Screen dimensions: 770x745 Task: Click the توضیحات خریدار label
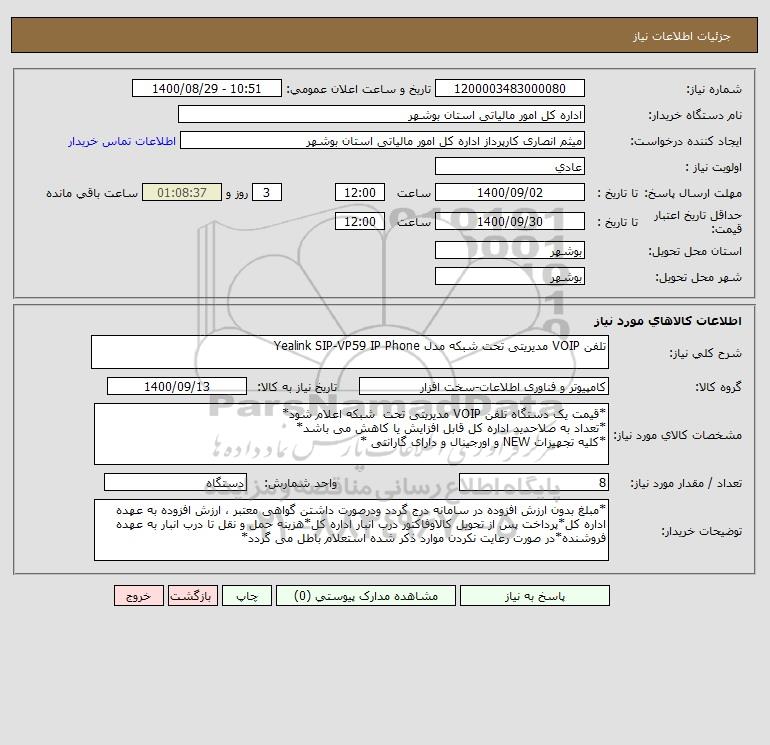701,531
